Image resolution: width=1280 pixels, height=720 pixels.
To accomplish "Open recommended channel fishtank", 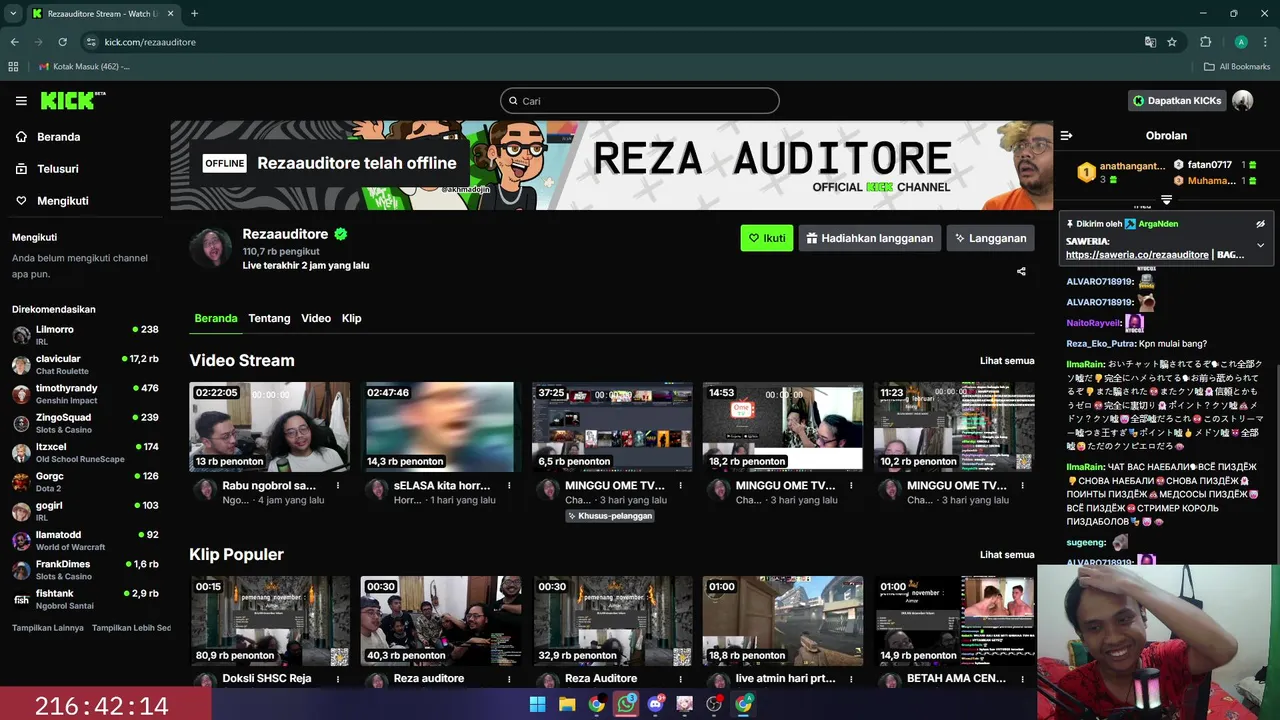I will (x=85, y=599).
